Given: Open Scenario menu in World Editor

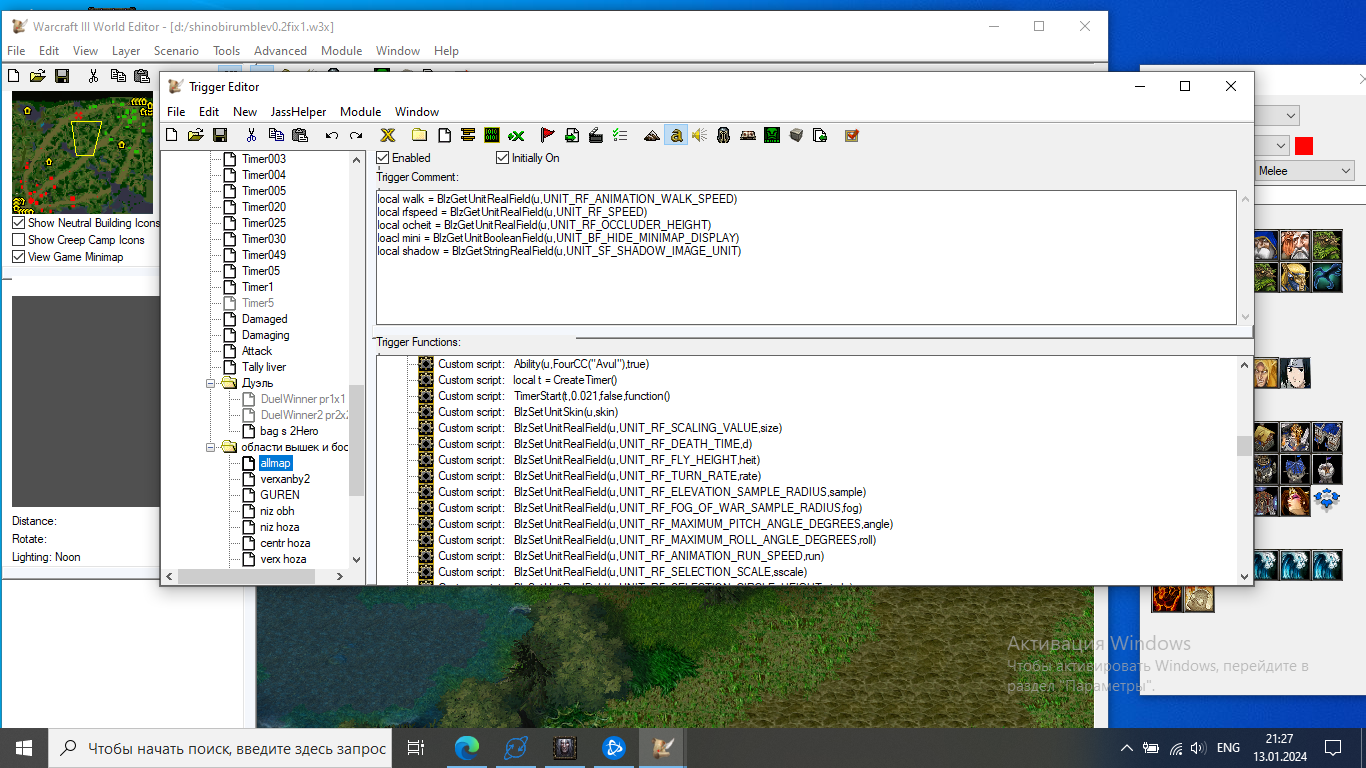Looking at the screenshot, I should [x=176, y=51].
